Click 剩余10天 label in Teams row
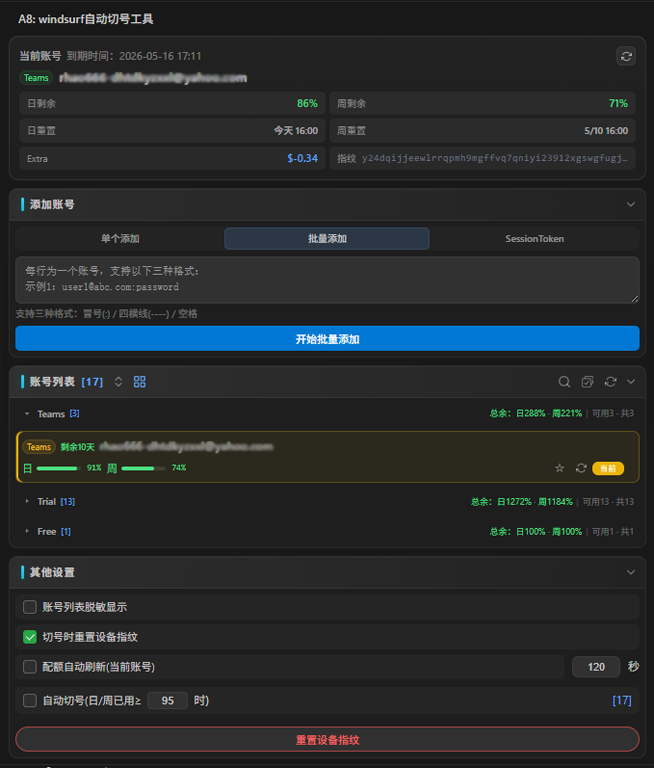The height and width of the screenshot is (768, 654). (x=77, y=447)
